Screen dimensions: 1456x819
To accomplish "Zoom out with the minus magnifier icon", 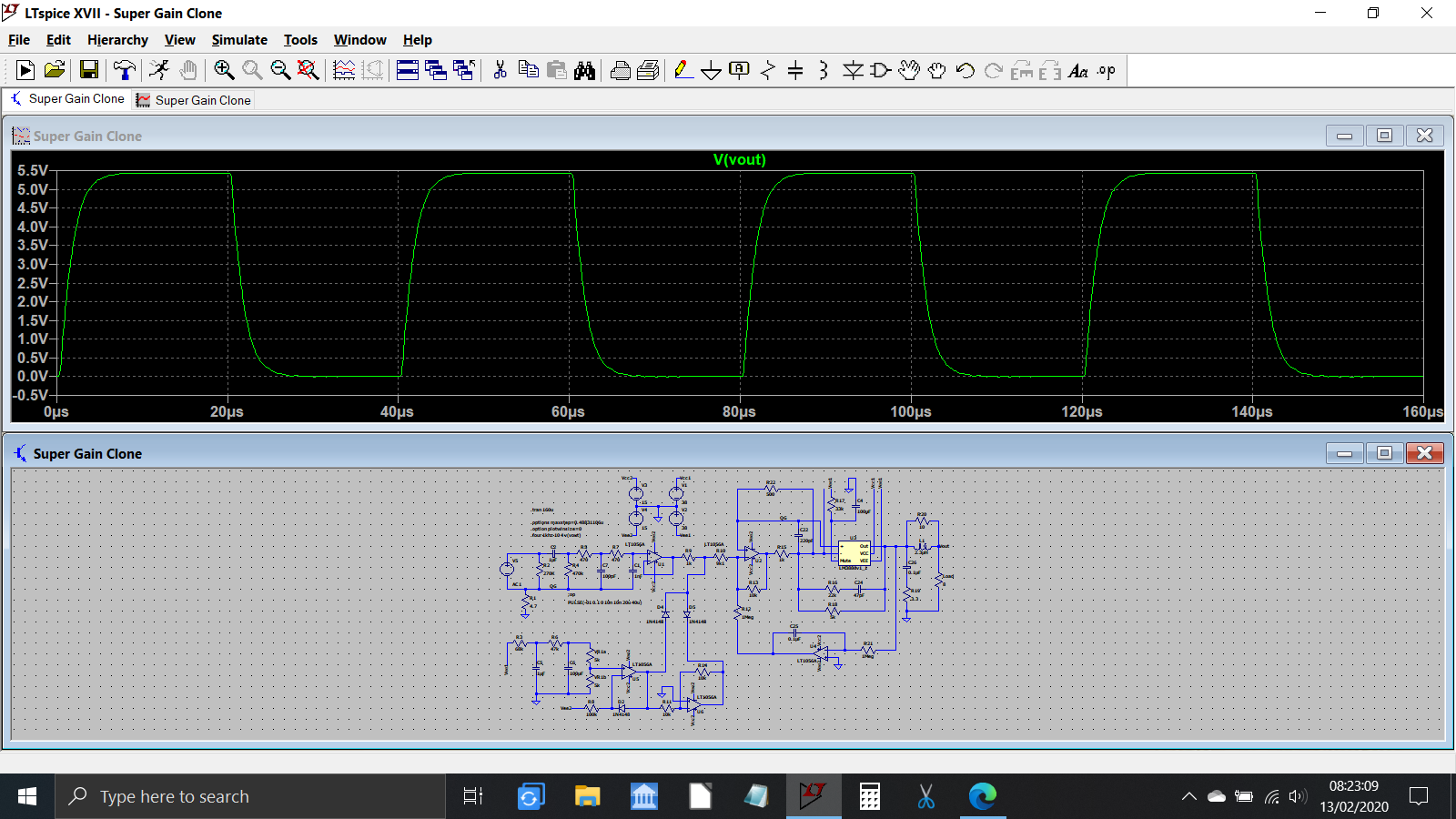I will pos(280,70).
